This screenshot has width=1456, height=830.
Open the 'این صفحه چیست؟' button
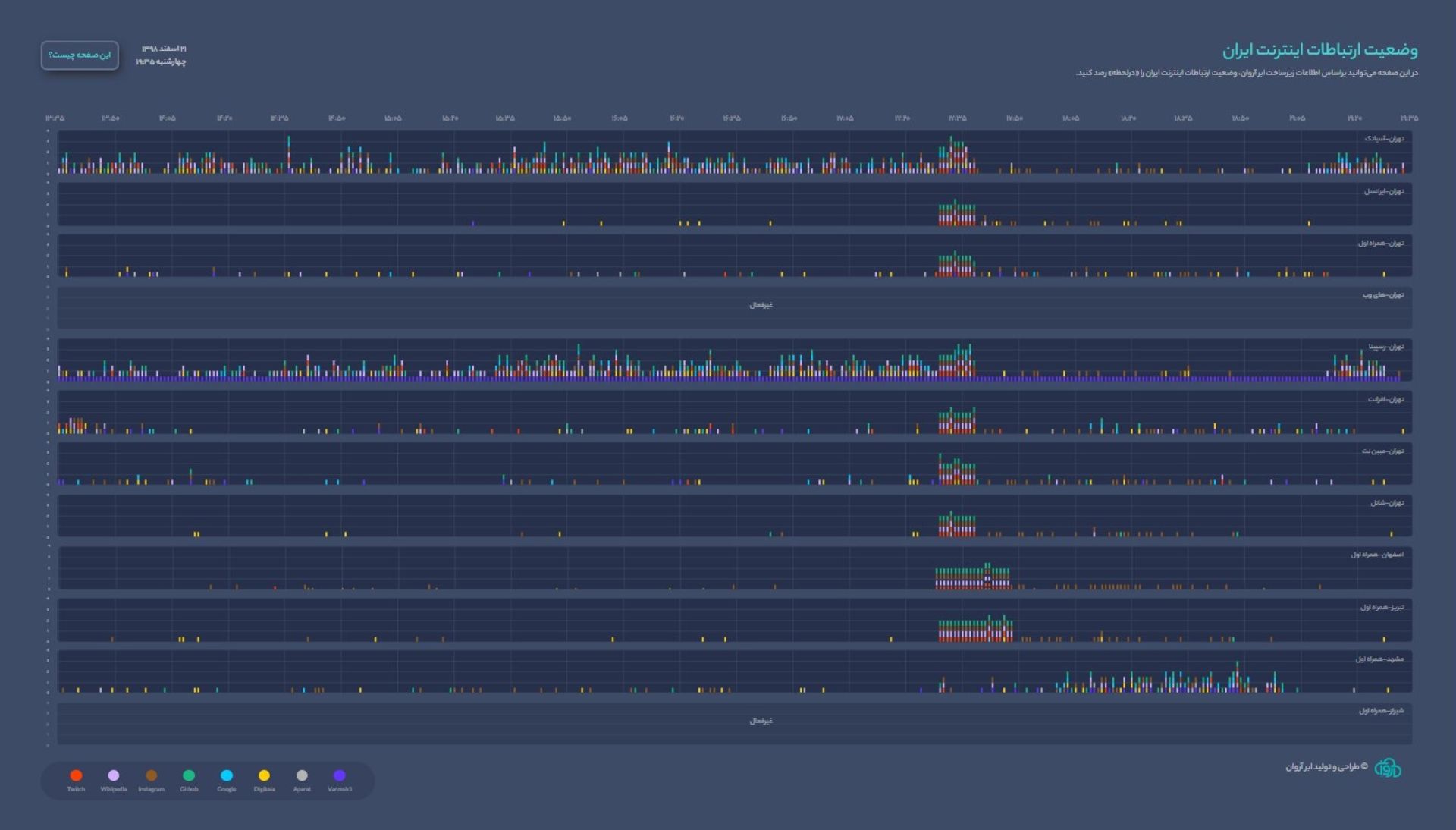[80, 55]
